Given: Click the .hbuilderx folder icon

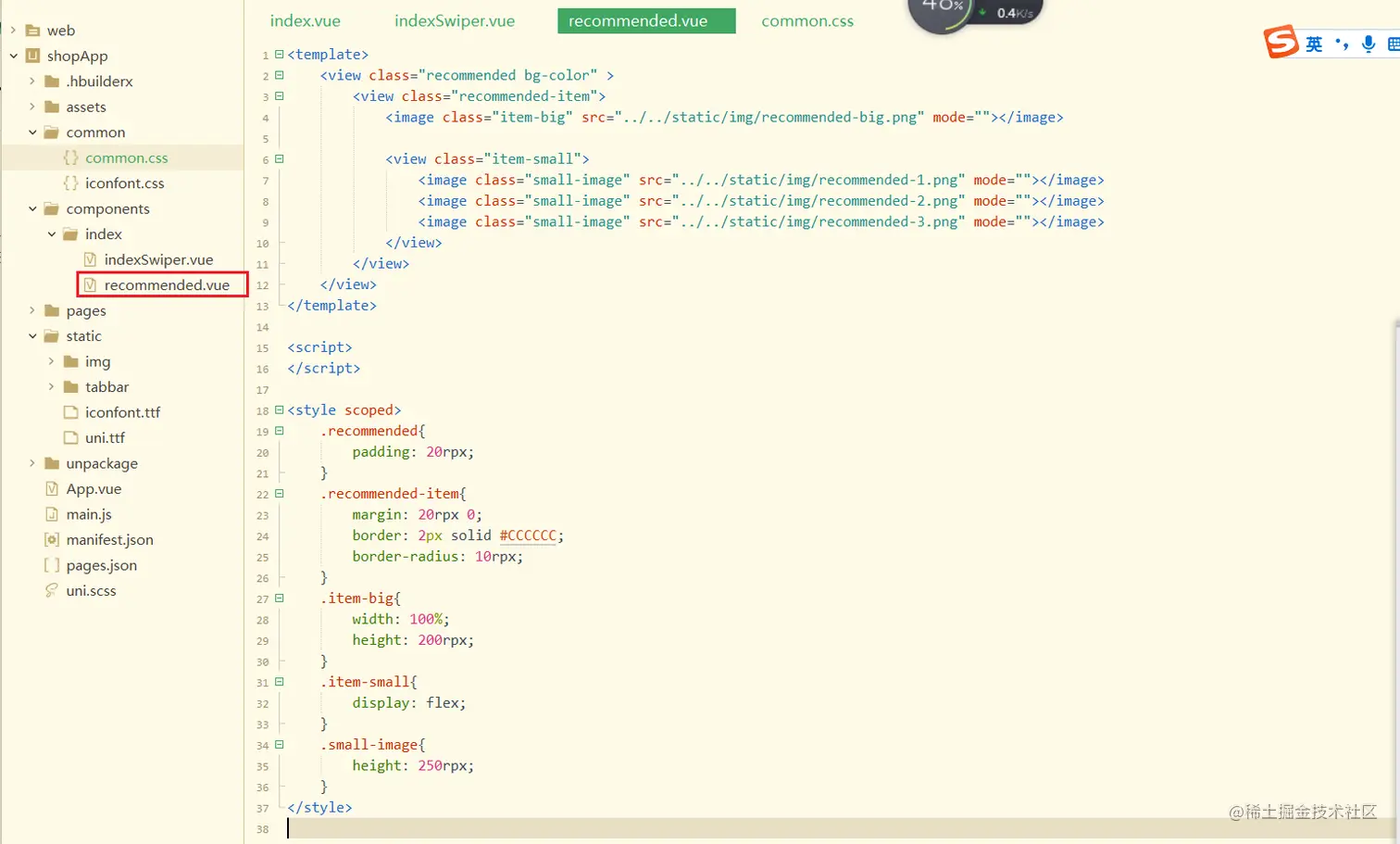Looking at the screenshot, I should click(52, 82).
